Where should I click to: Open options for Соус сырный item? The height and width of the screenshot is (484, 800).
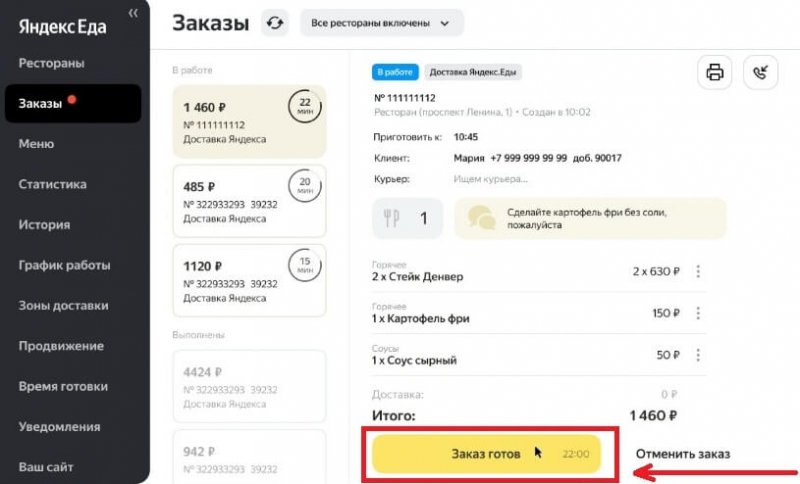coord(698,354)
